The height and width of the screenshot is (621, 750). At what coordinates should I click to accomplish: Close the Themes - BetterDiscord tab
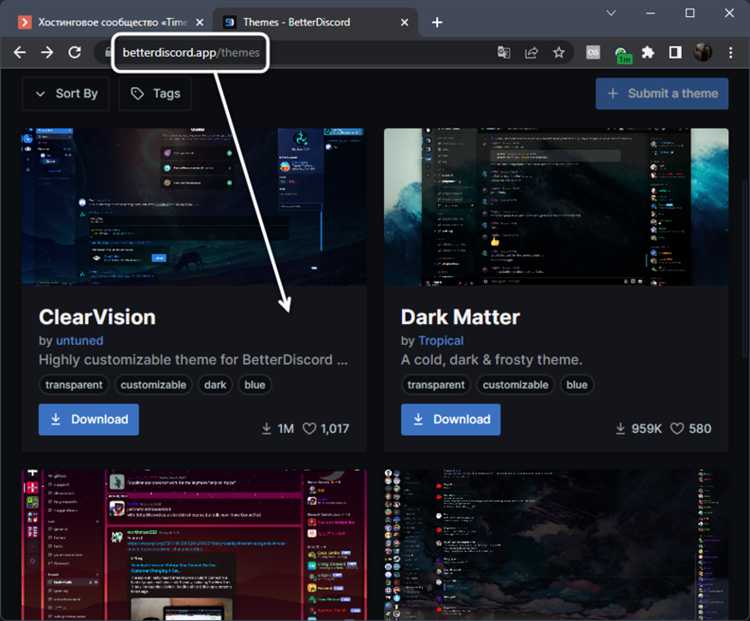[x=404, y=22]
